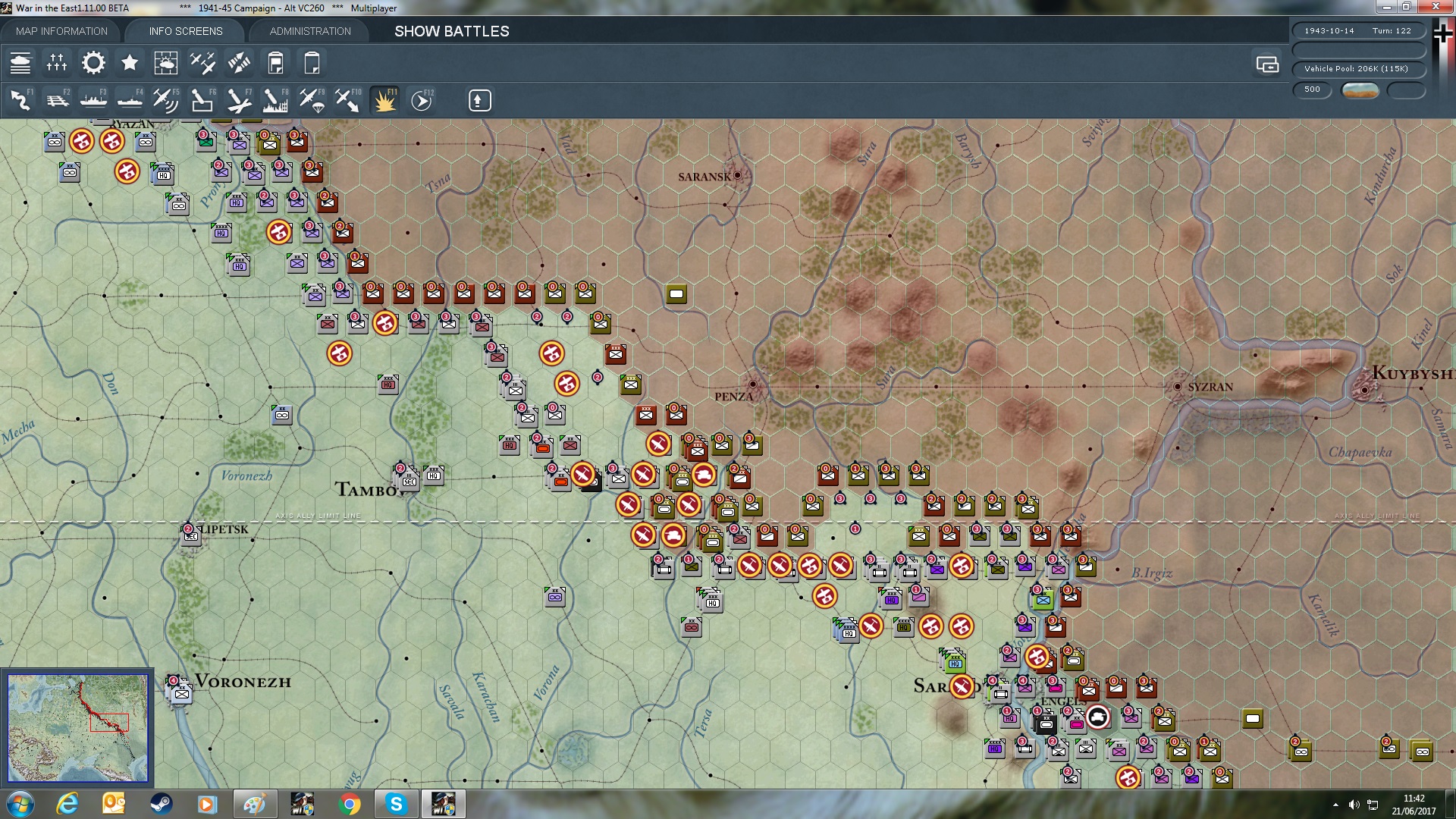
Task: Select the F5 air recon icon
Action: pos(166,100)
